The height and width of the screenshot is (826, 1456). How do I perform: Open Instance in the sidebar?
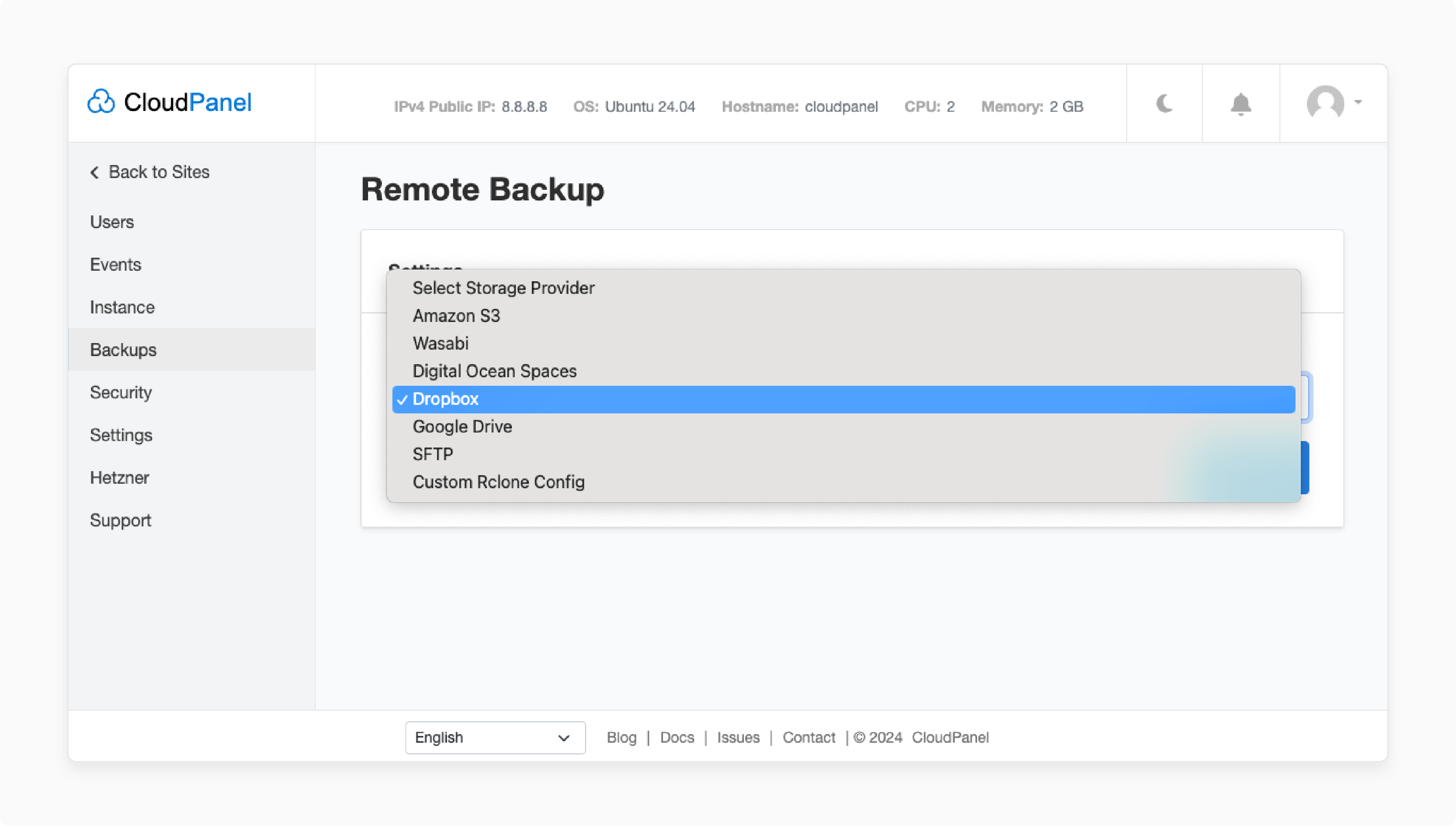tap(192, 307)
